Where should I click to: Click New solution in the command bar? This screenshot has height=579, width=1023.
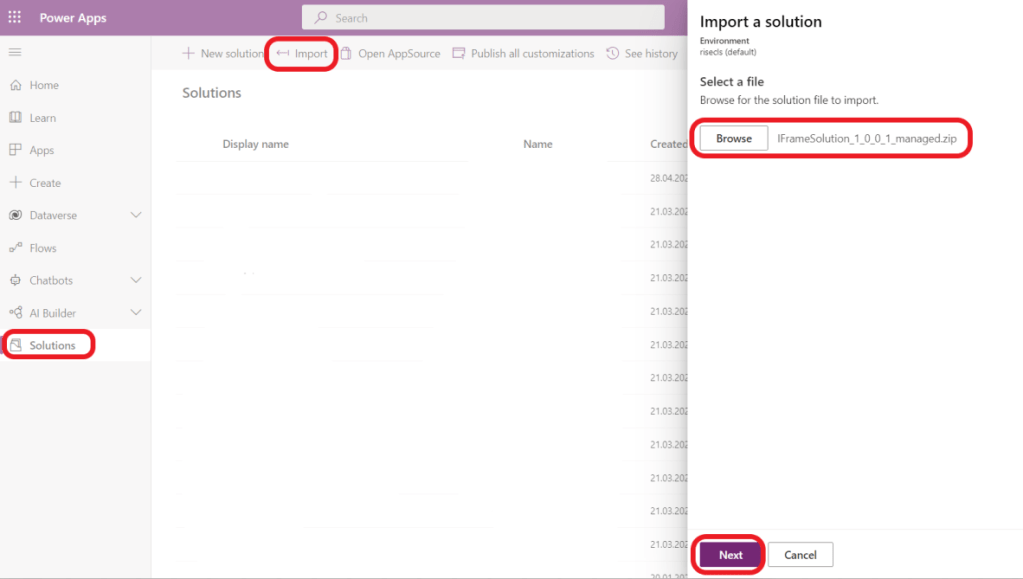pos(222,54)
